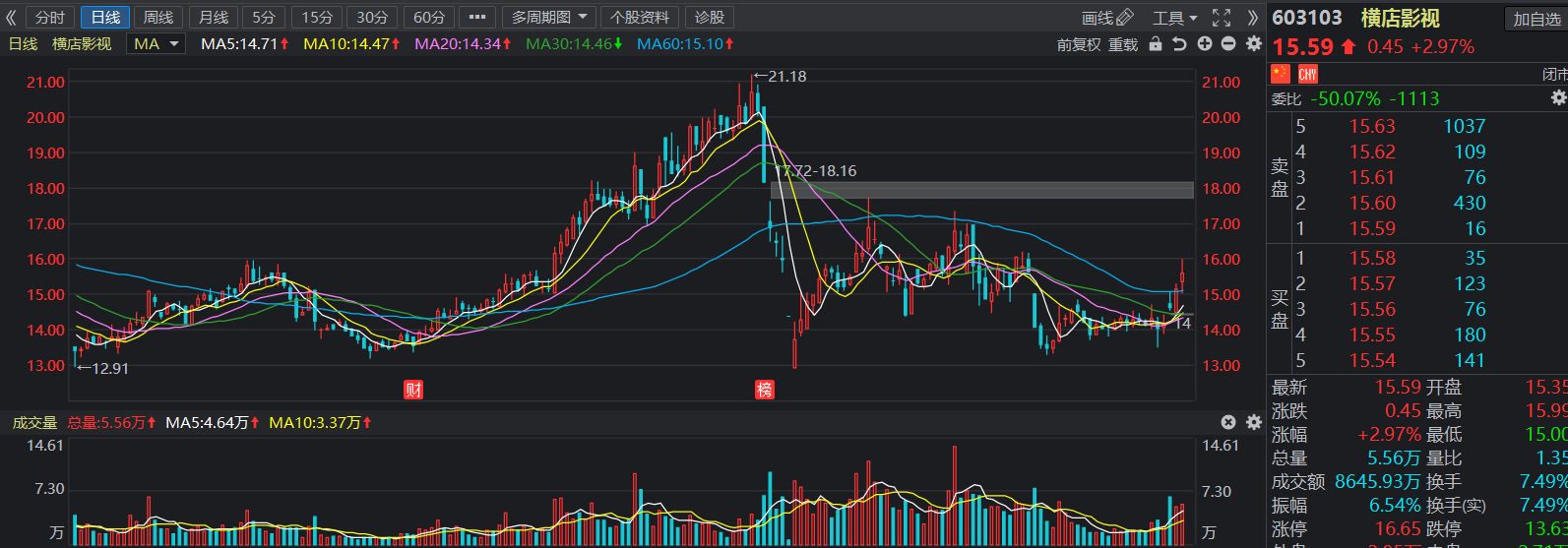Activate 画线 drawing pencil tool
1568x548 pixels.
1107,18
